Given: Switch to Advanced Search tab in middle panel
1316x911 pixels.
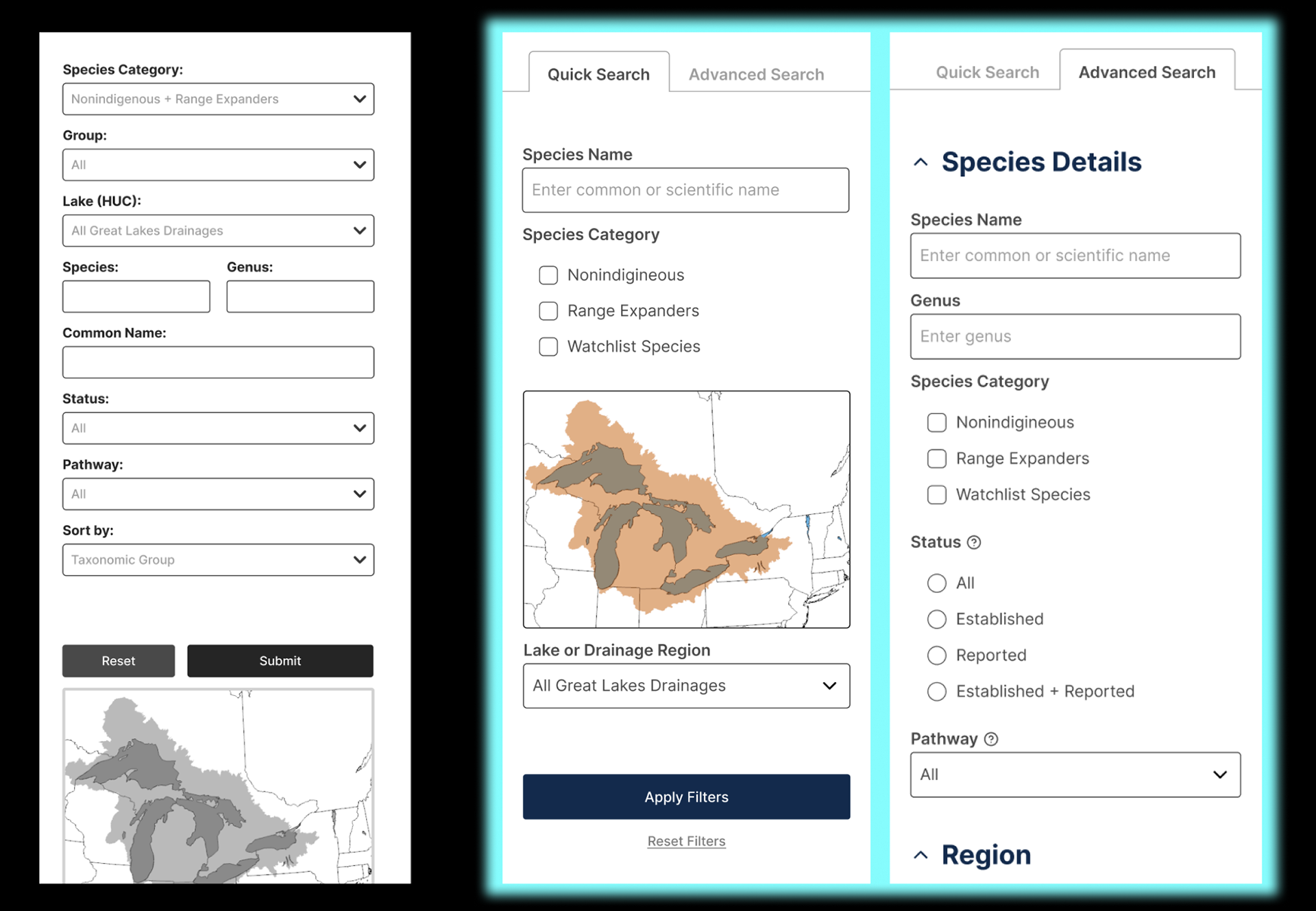Looking at the screenshot, I should [756, 74].
